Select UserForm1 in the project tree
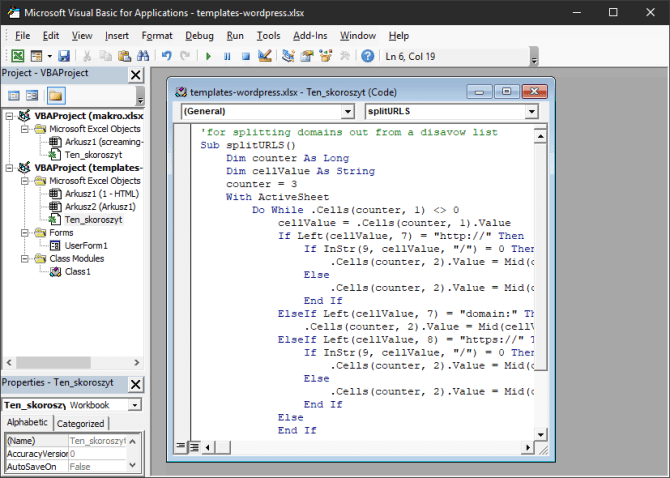Image resolution: width=670 pixels, height=478 pixels. pyautogui.click(x=86, y=245)
